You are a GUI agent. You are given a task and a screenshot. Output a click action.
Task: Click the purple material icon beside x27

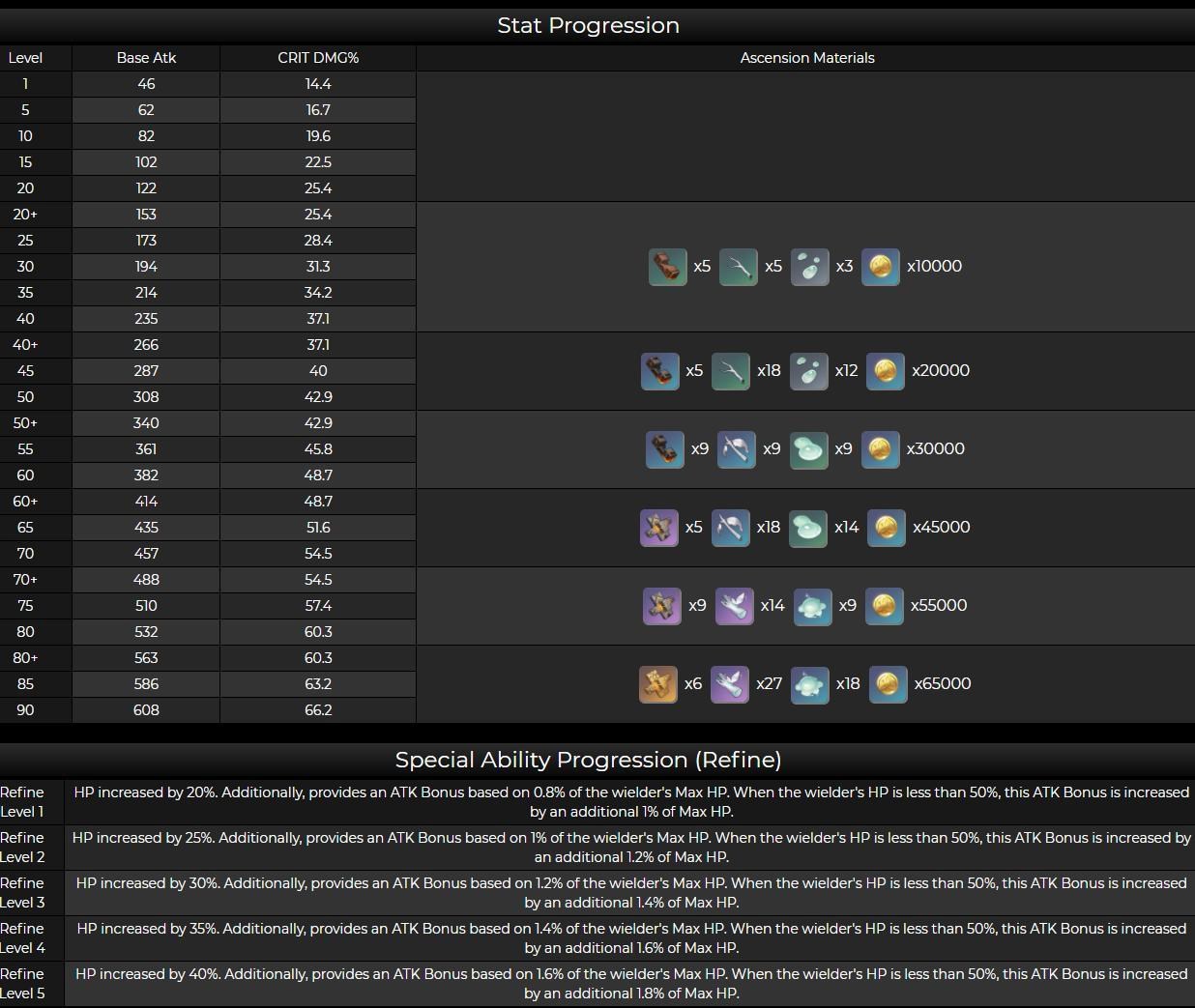(x=730, y=684)
